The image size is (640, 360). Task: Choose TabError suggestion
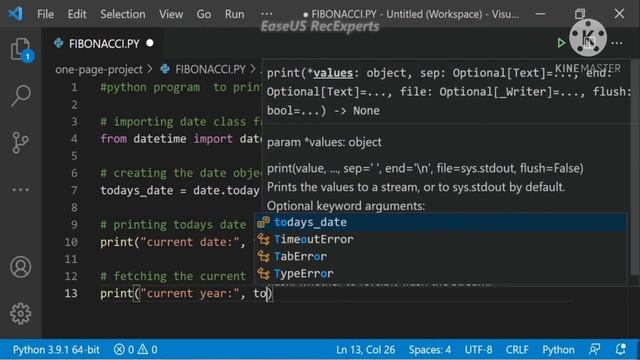pos(440,256)
